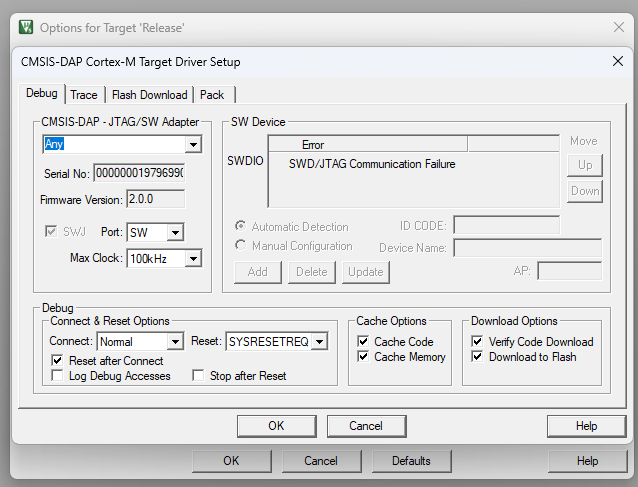Screen dimensions: 638x487
Task: Enable Log Debug Accesses checkbox
Action: click(57, 376)
